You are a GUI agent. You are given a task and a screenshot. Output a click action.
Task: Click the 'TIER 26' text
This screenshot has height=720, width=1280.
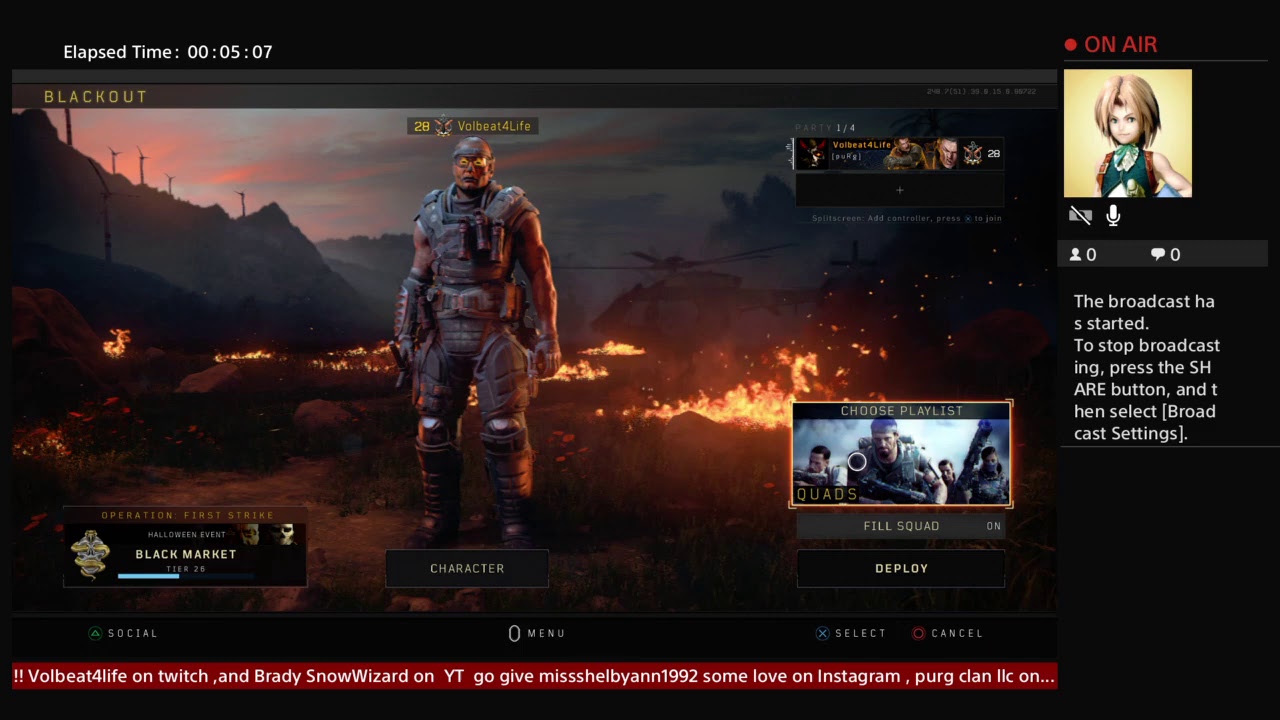186,569
